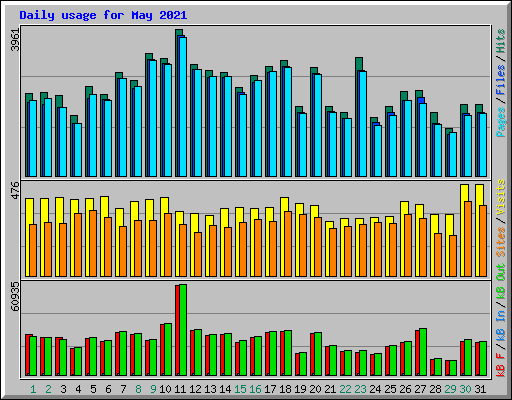Click day 1 on the x-axis
Image resolution: width=512 pixels, height=400 pixels.
pos(33,389)
